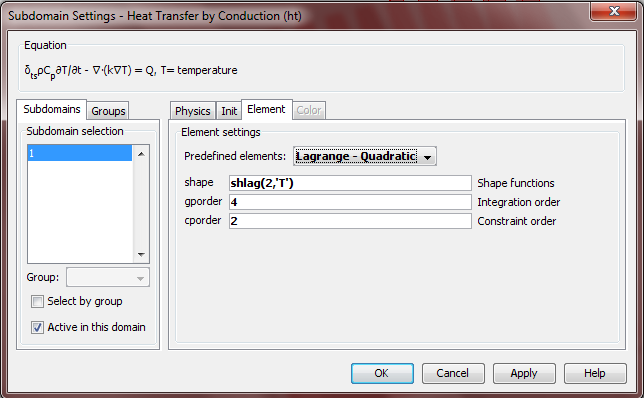
Task: Uncheck Active in this domain
Action: coord(37,328)
